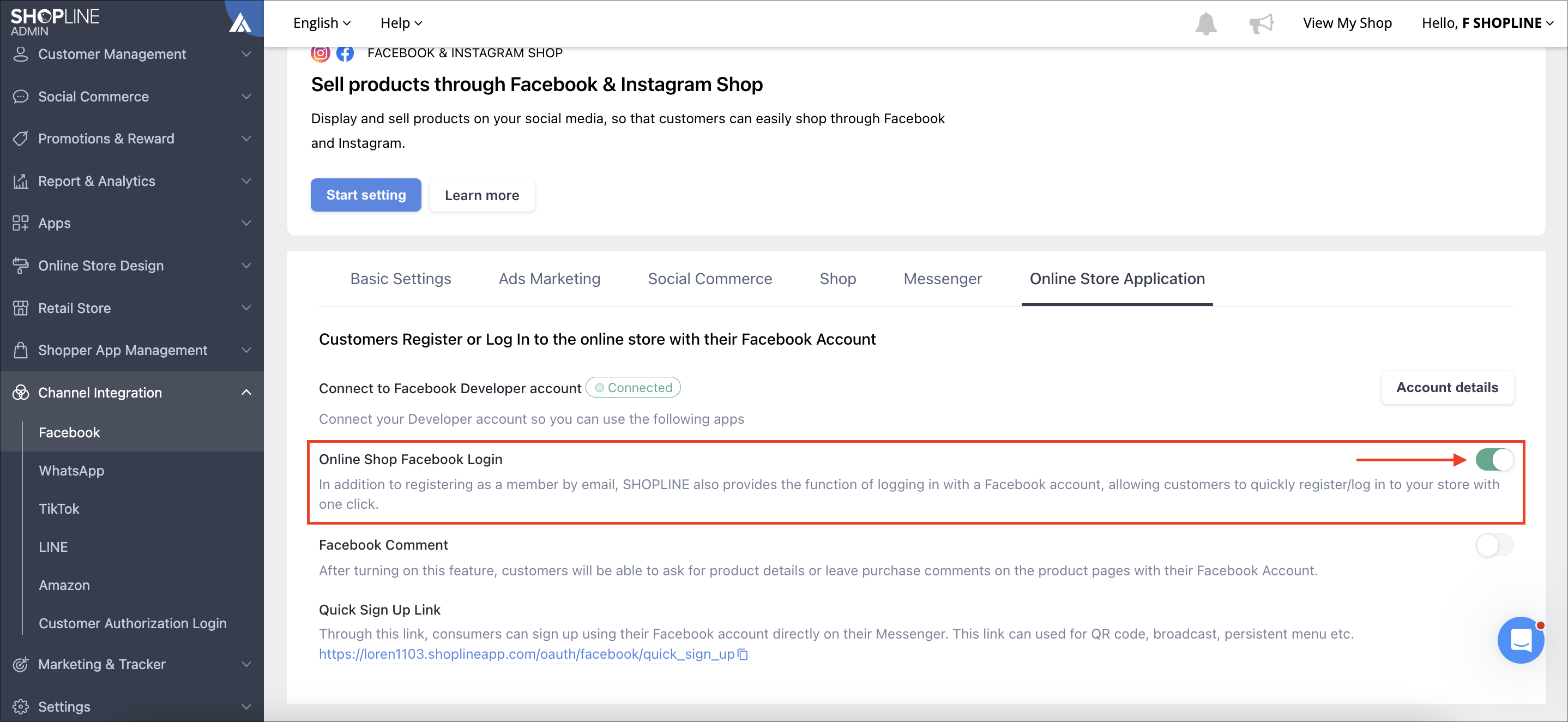The width and height of the screenshot is (1568, 722).
Task: Click the Customer Management person icon
Action: (21, 54)
